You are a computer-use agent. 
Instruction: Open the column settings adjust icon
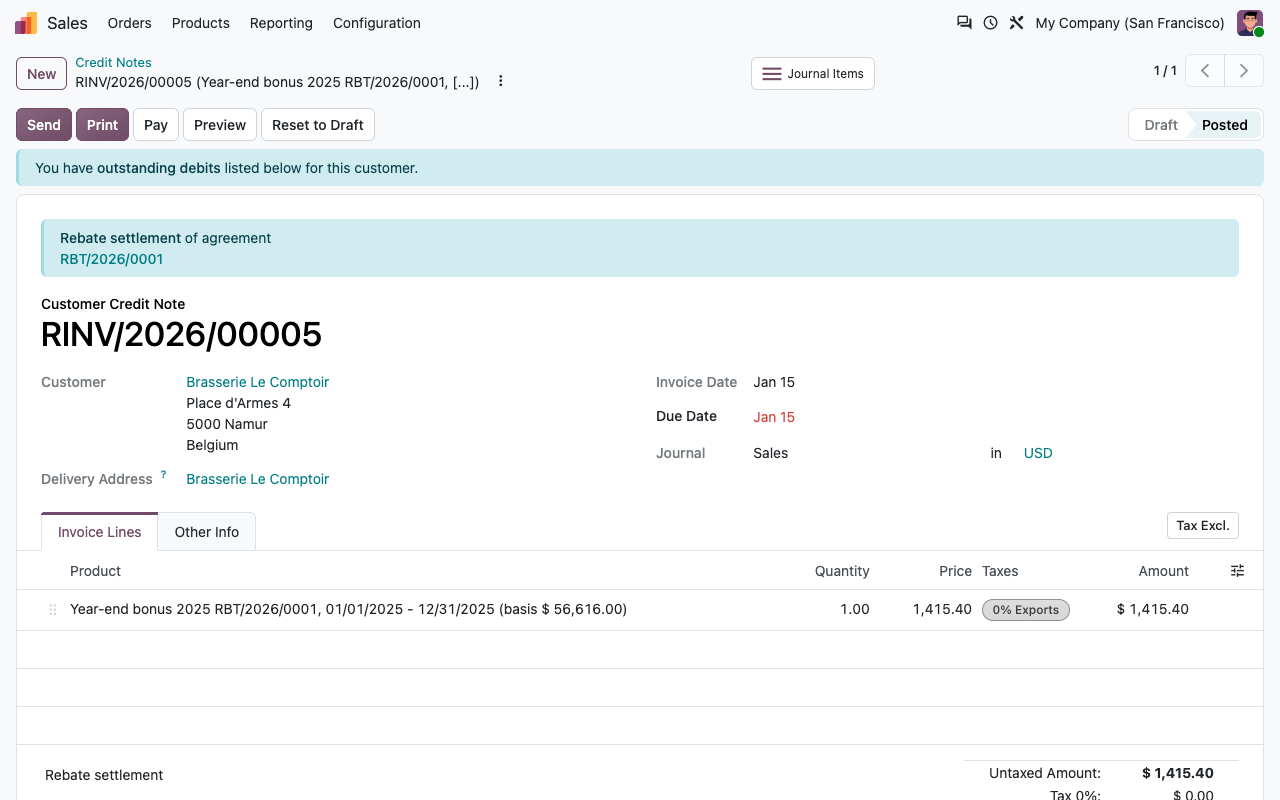(1238, 571)
